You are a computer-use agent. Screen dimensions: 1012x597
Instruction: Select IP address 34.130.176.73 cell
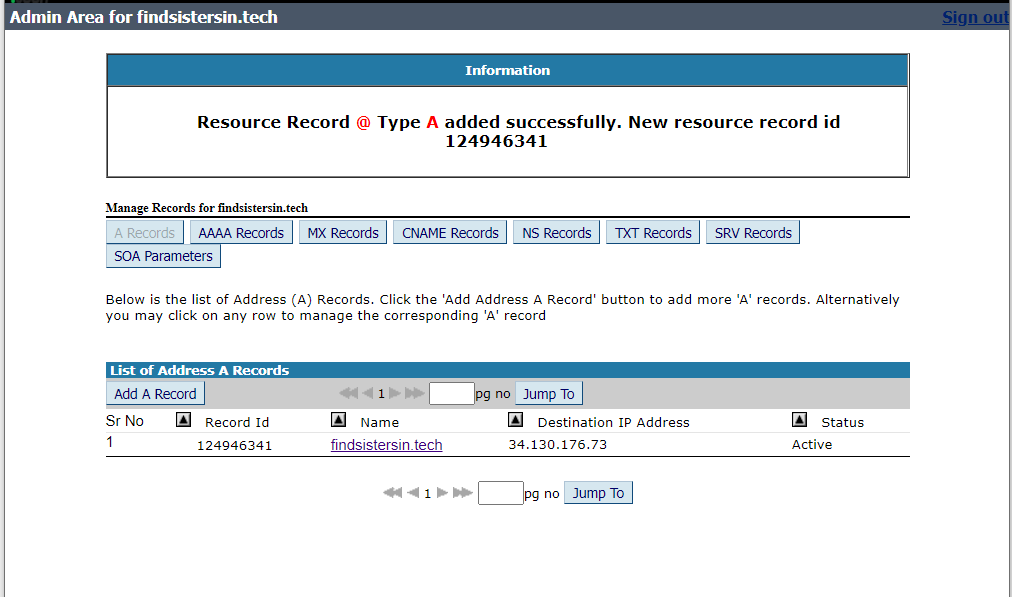[x=558, y=445]
